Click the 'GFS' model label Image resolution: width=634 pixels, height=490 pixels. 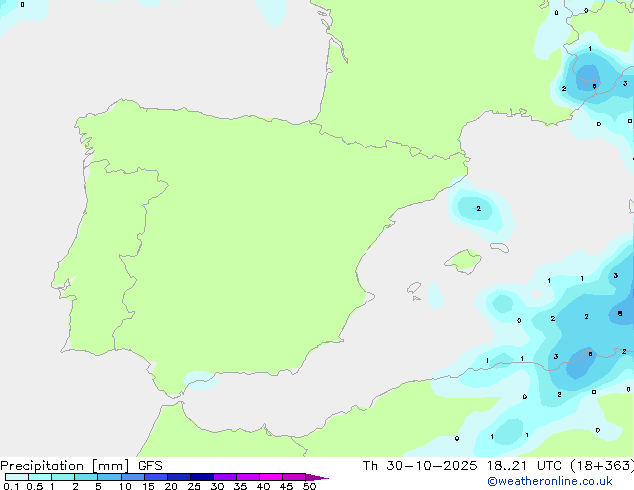tap(150, 466)
